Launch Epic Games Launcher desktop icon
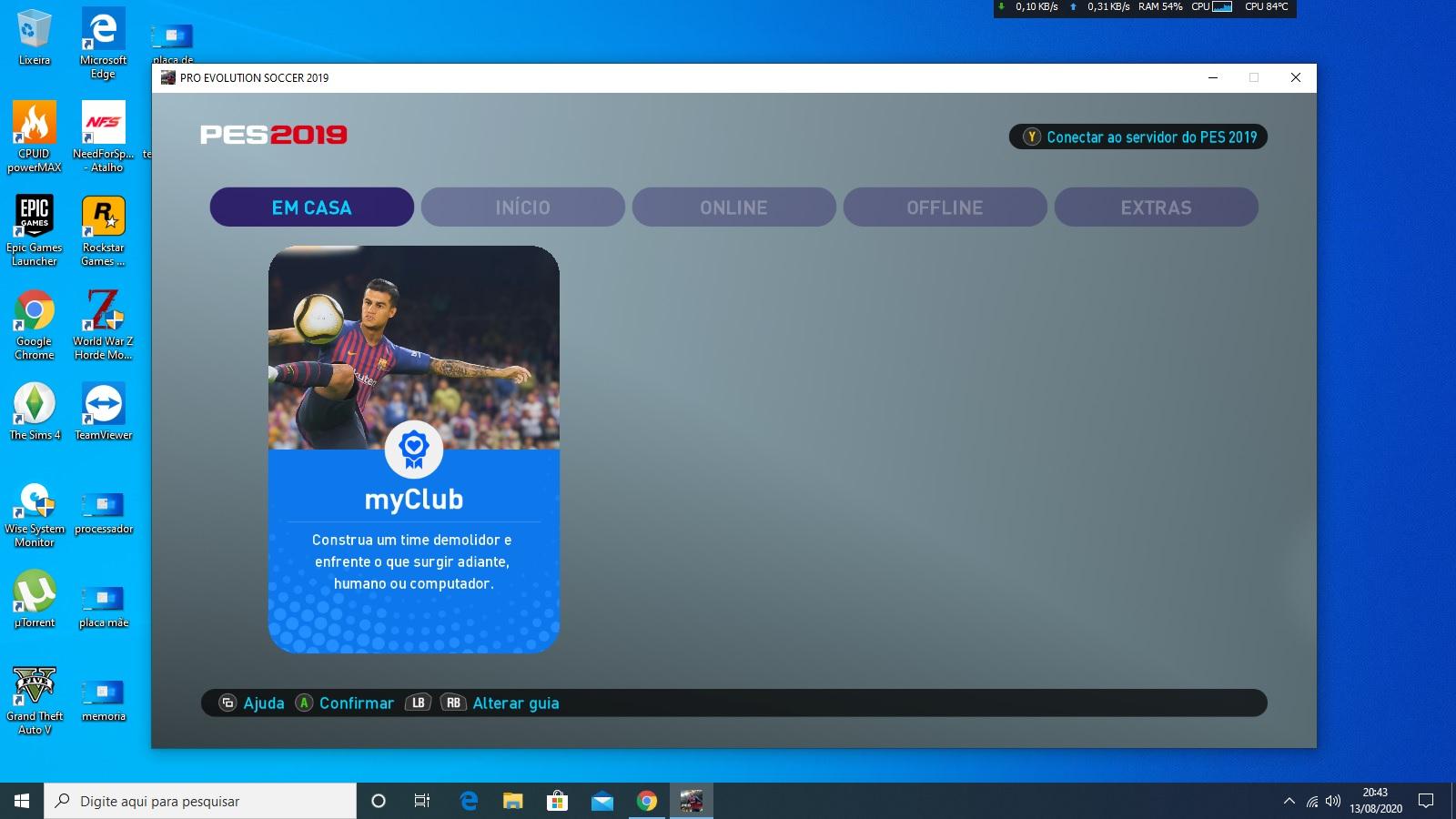Screen dimensions: 1456x819 (x=35, y=230)
